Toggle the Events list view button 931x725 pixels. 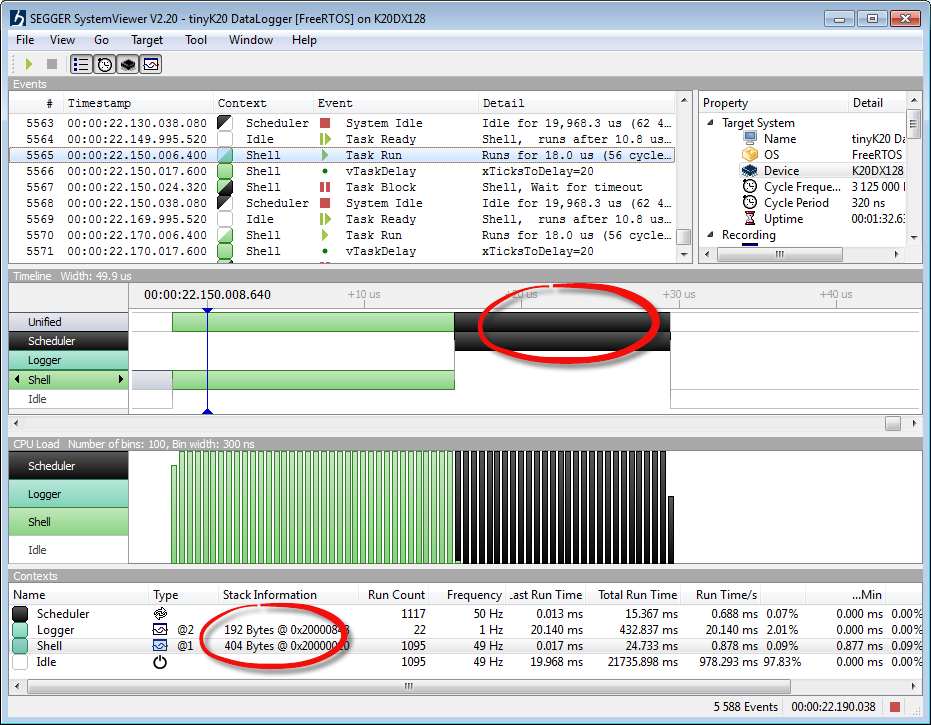[82, 64]
